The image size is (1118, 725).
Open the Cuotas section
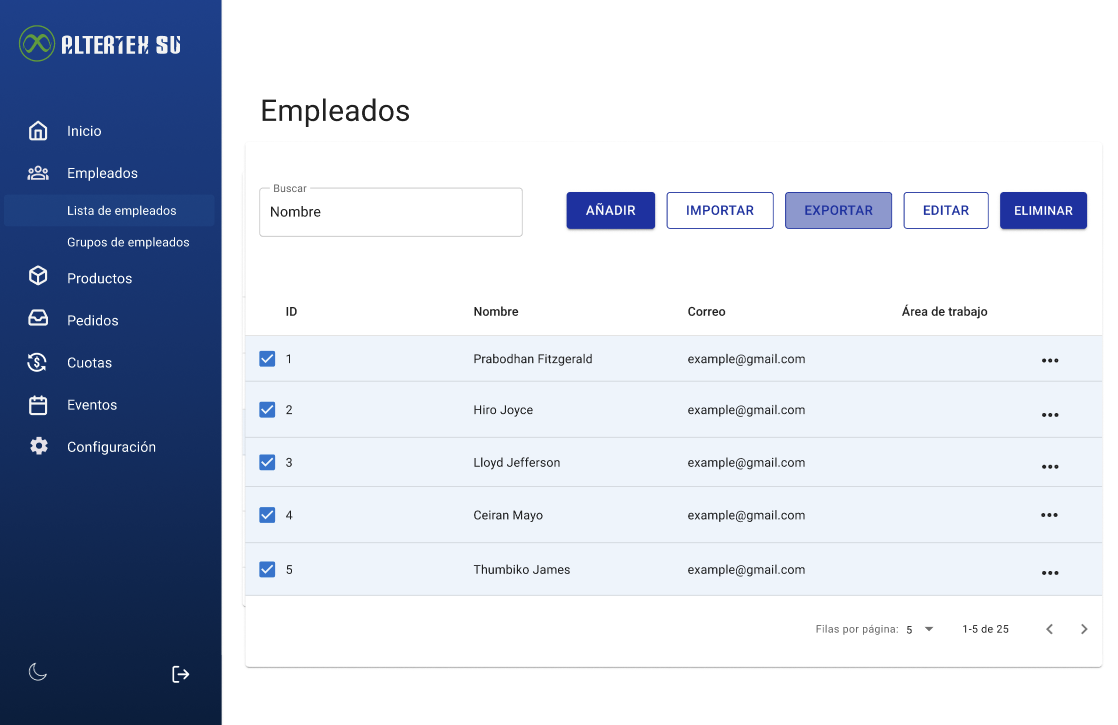tap(89, 362)
